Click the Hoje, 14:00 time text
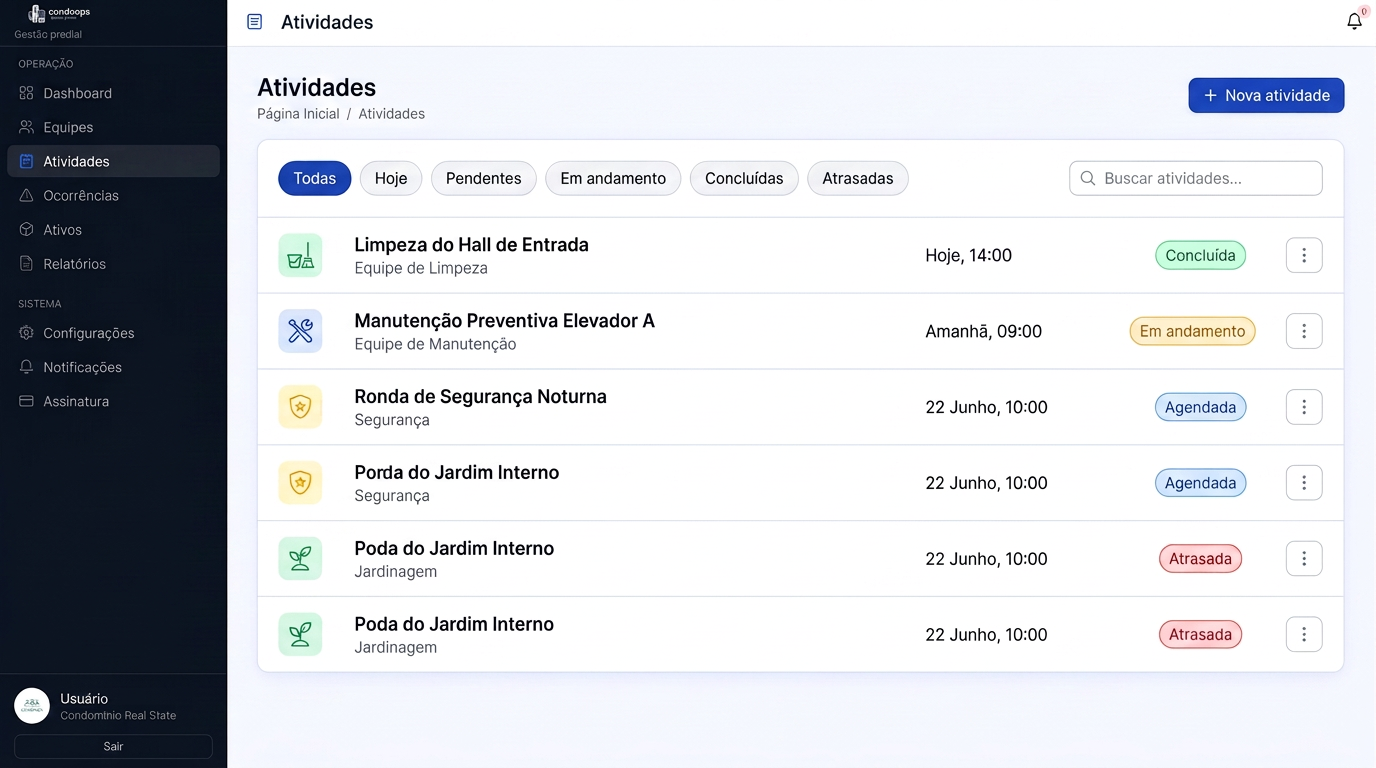The width and height of the screenshot is (1376, 768). coord(968,255)
